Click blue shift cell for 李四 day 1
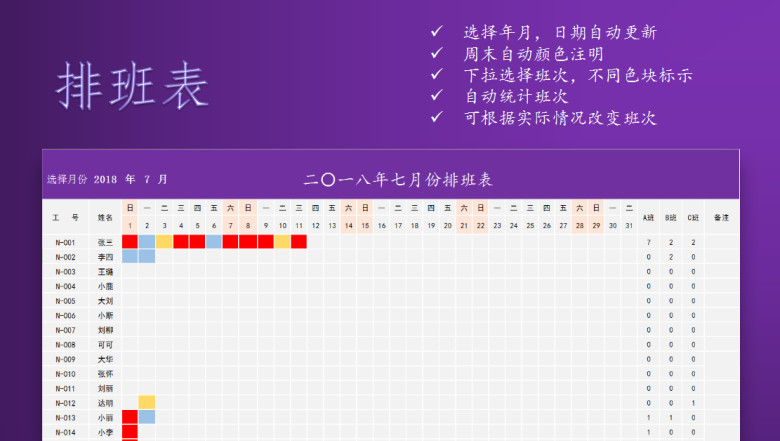The width and height of the screenshot is (780, 441). (x=130, y=257)
